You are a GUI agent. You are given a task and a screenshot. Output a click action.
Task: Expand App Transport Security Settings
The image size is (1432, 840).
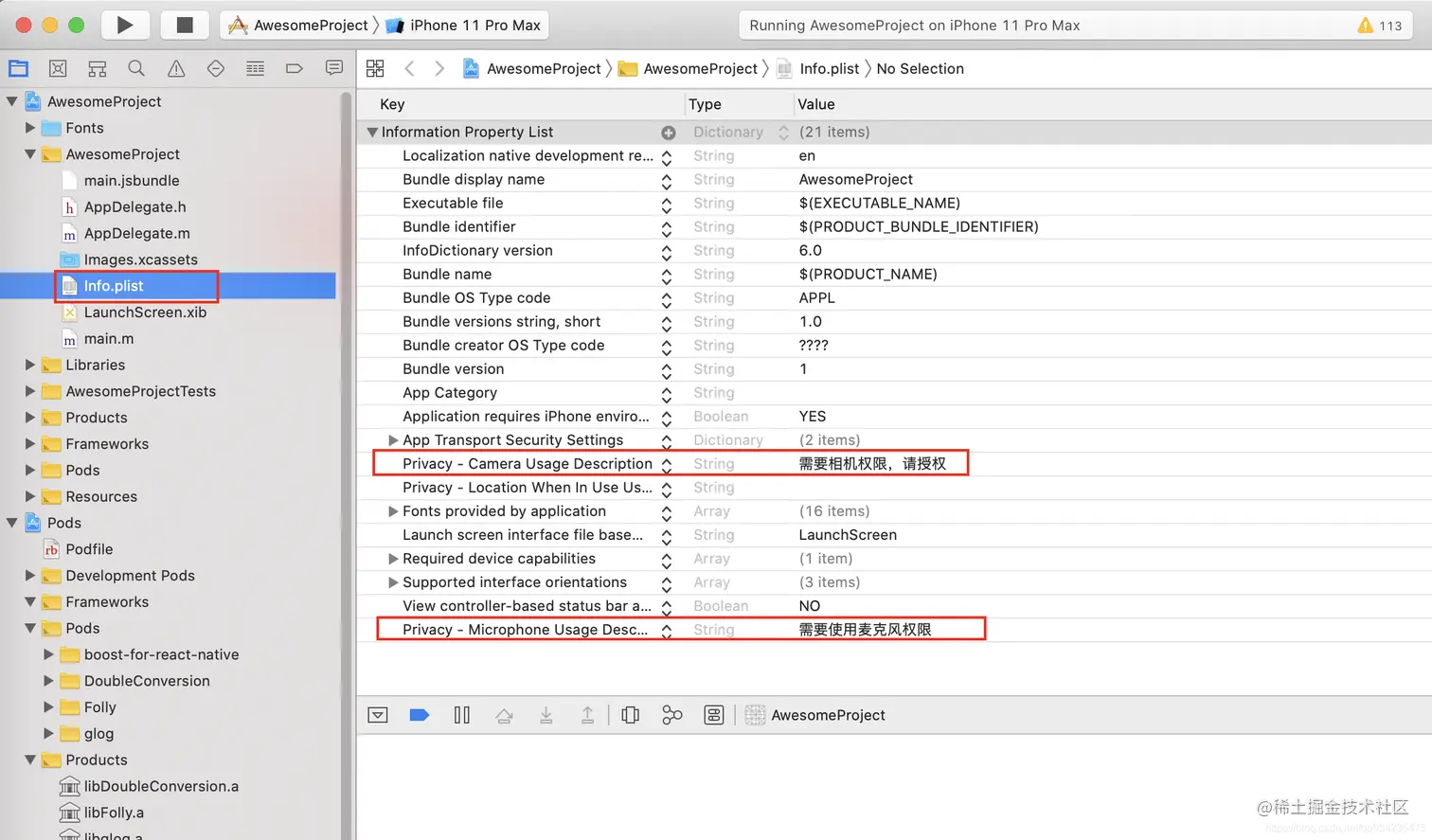[393, 439]
